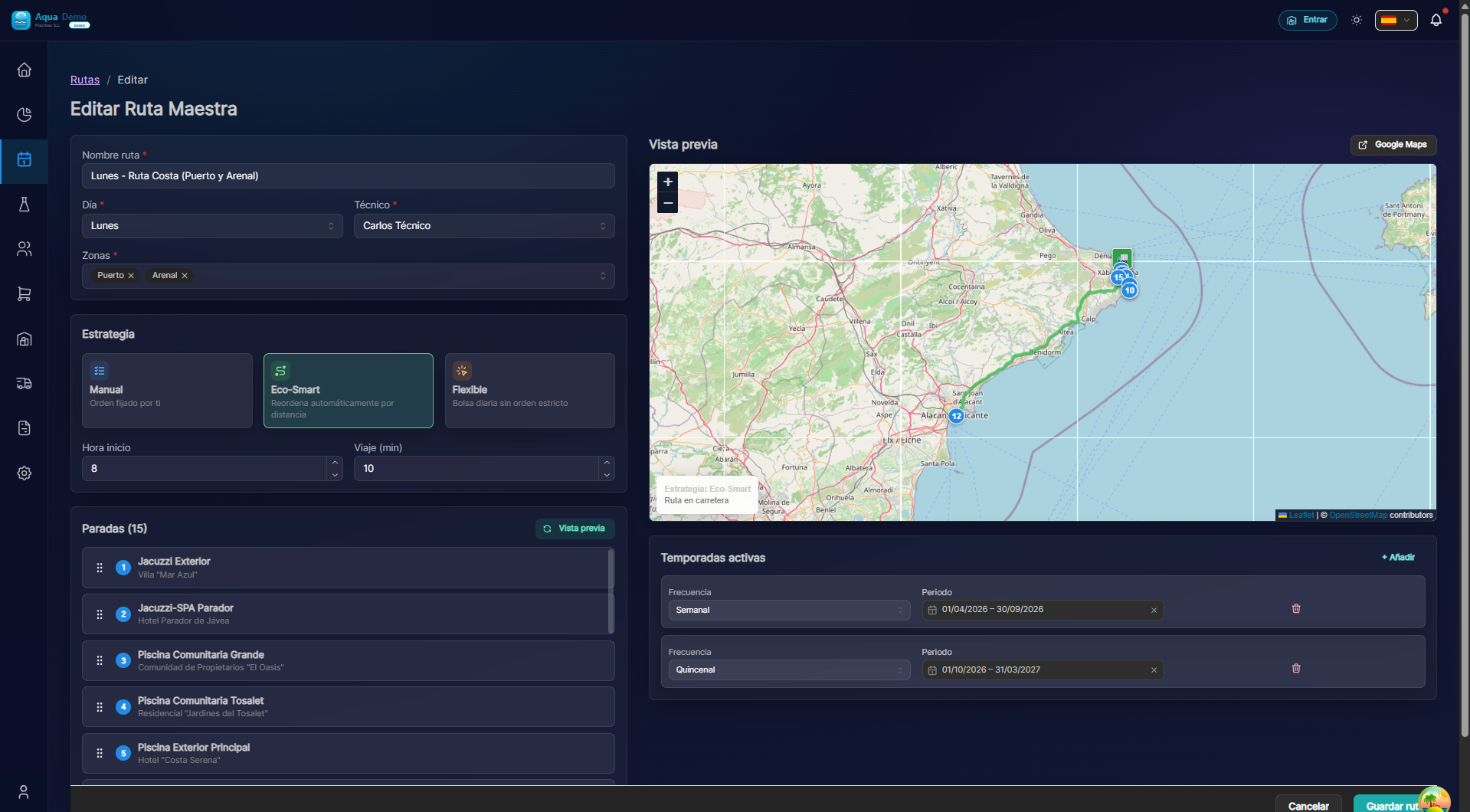1470x812 pixels.
Task: Open the notifications bell
Action: (x=1436, y=20)
